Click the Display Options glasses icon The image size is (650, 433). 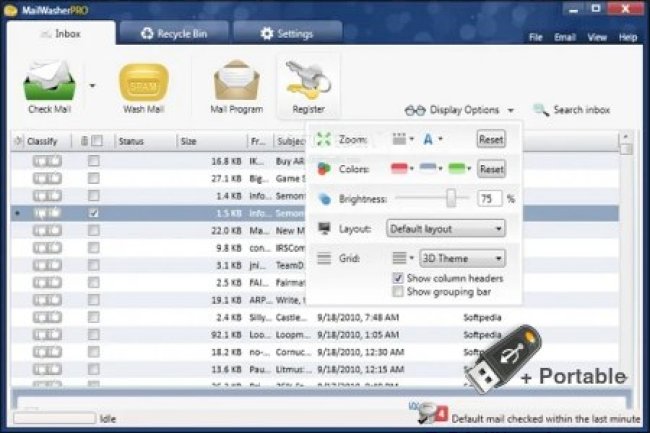415,110
